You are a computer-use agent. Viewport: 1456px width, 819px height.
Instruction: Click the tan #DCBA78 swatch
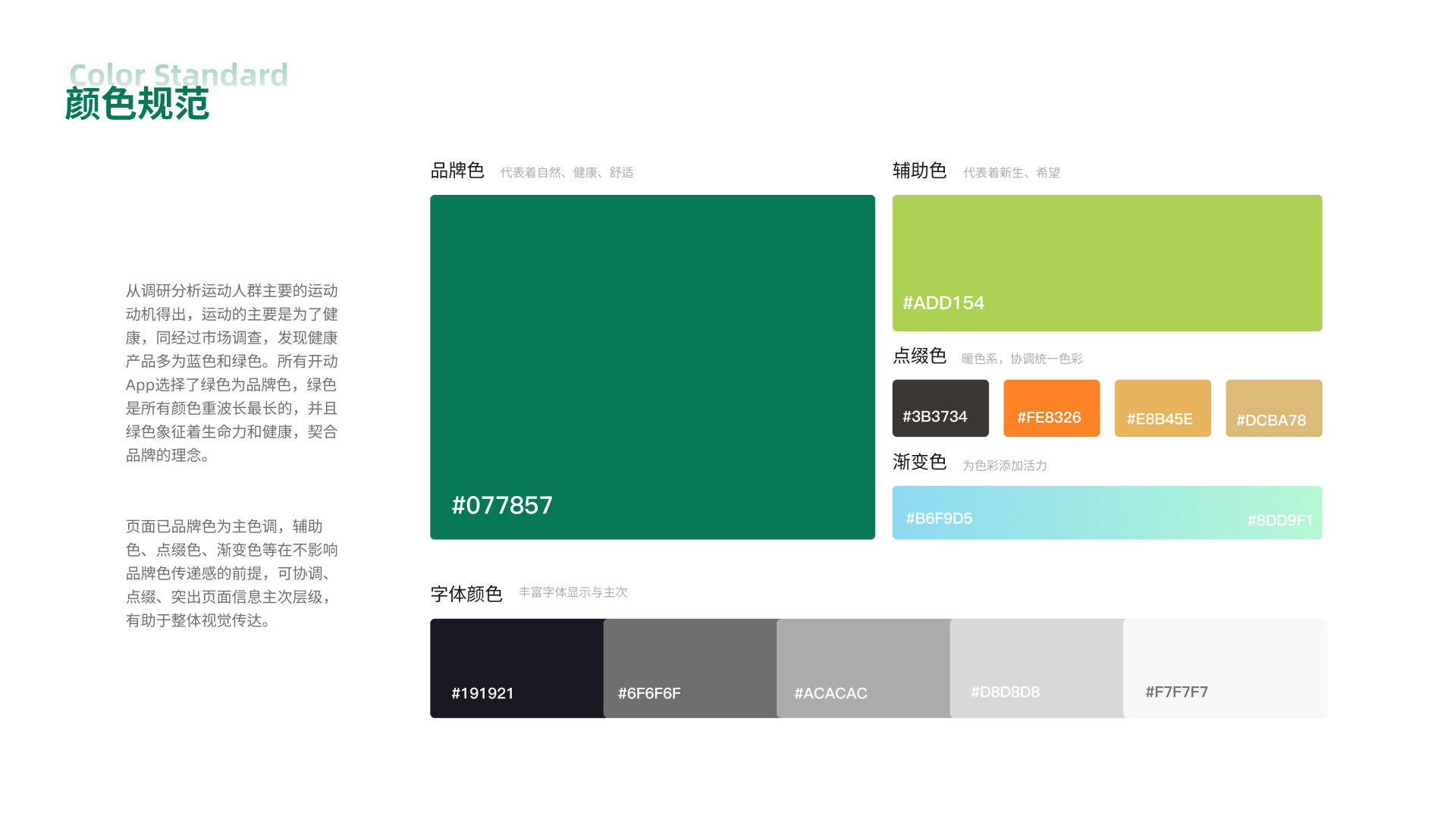[x=1273, y=408]
